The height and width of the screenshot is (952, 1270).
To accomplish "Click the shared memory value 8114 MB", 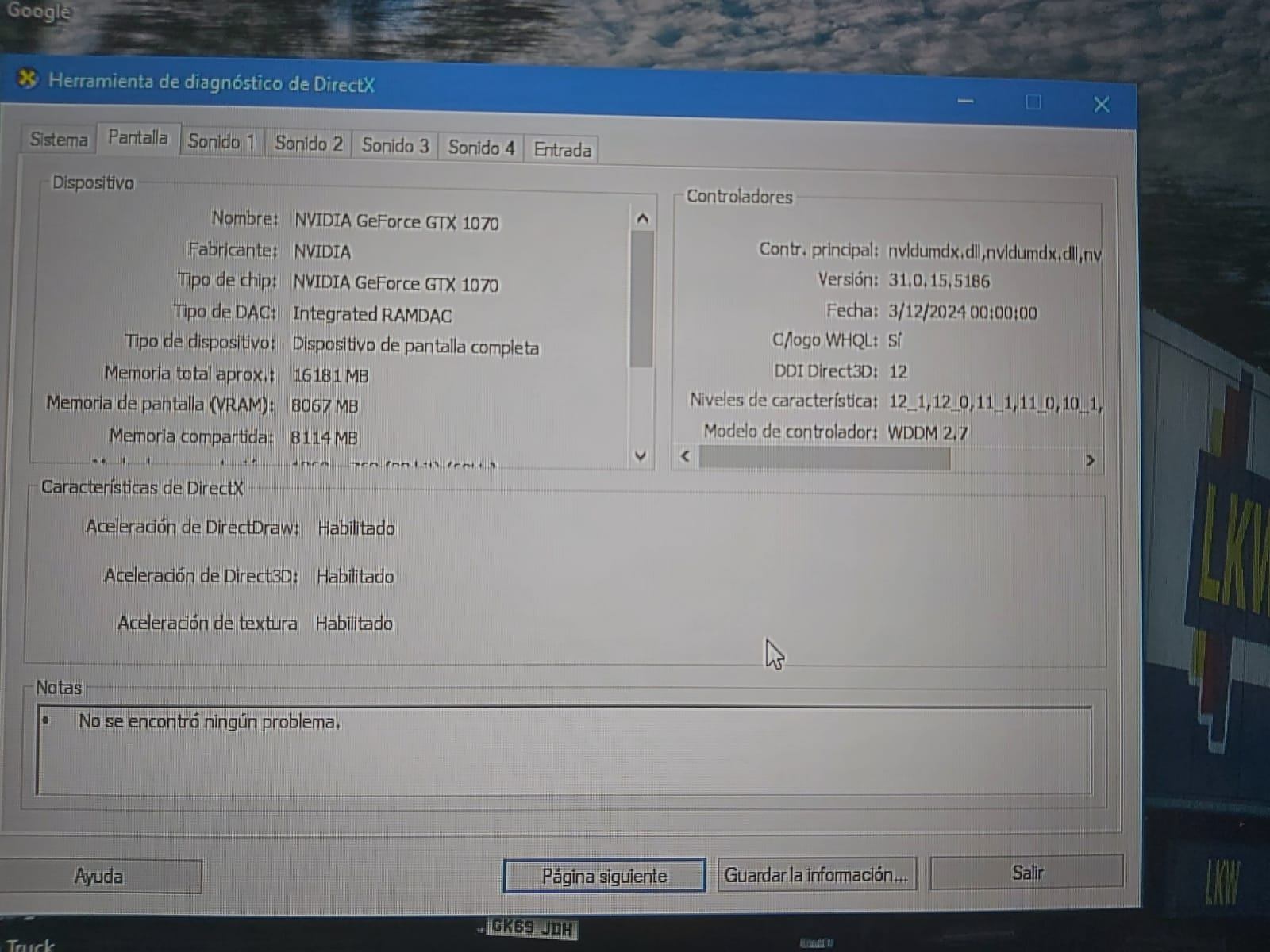I will pos(324,438).
